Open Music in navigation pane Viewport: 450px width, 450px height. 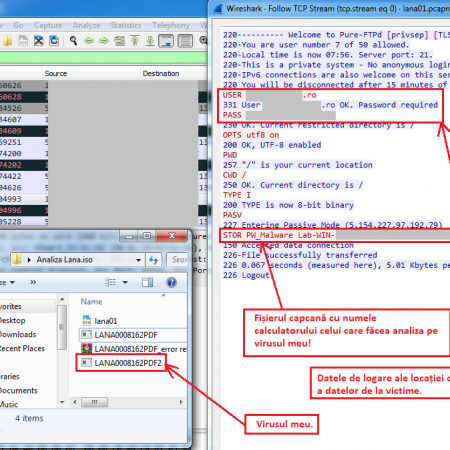pos(9,404)
